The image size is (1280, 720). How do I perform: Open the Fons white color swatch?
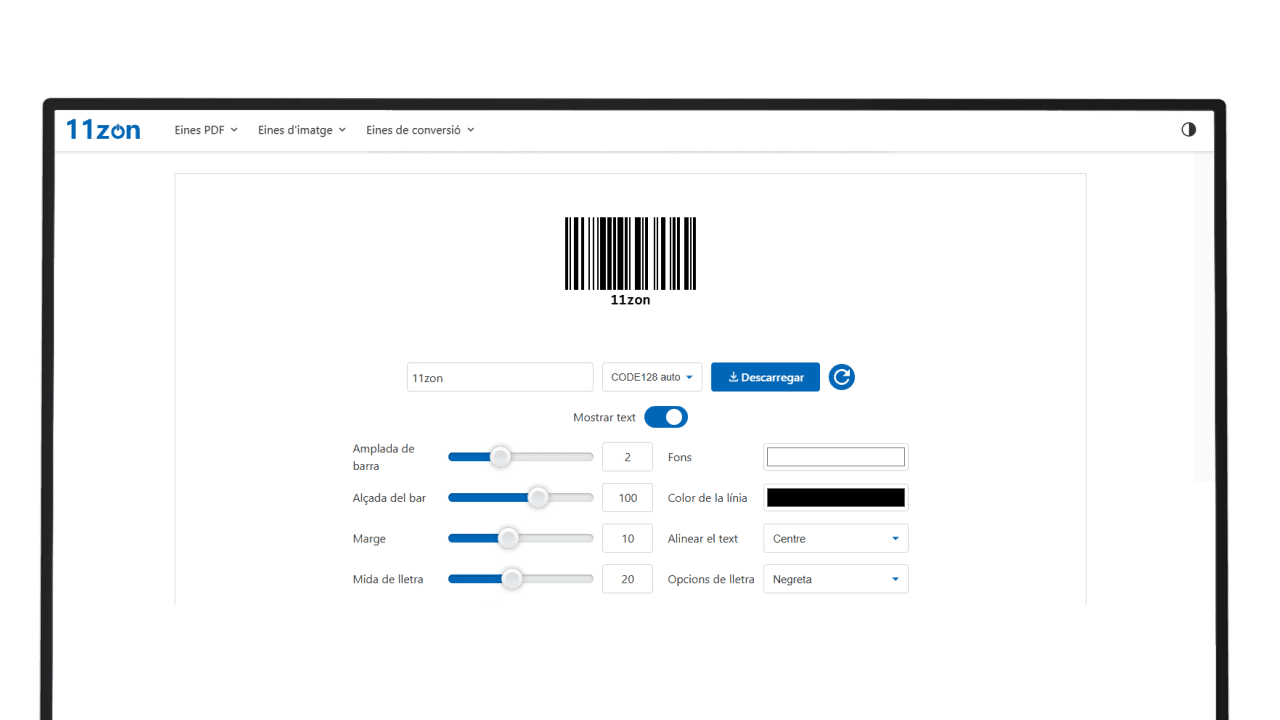coord(836,457)
